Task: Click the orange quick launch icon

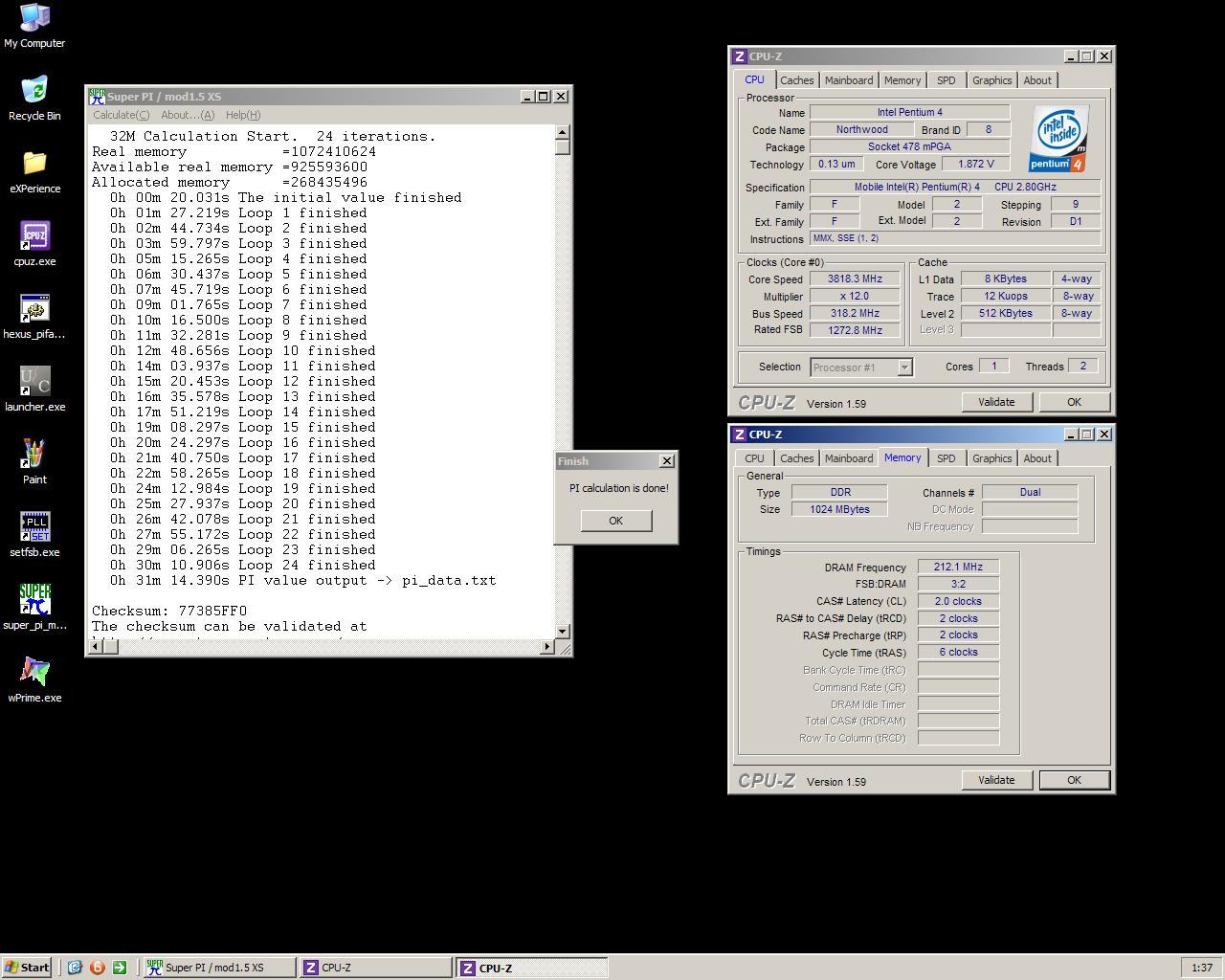Action: (97, 968)
